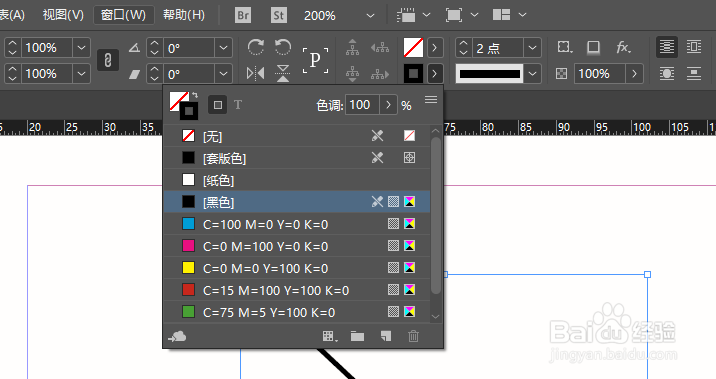Click the Adobe Stock St icon
This screenshot has height=379, width=716.
click(x=278, y=16)
